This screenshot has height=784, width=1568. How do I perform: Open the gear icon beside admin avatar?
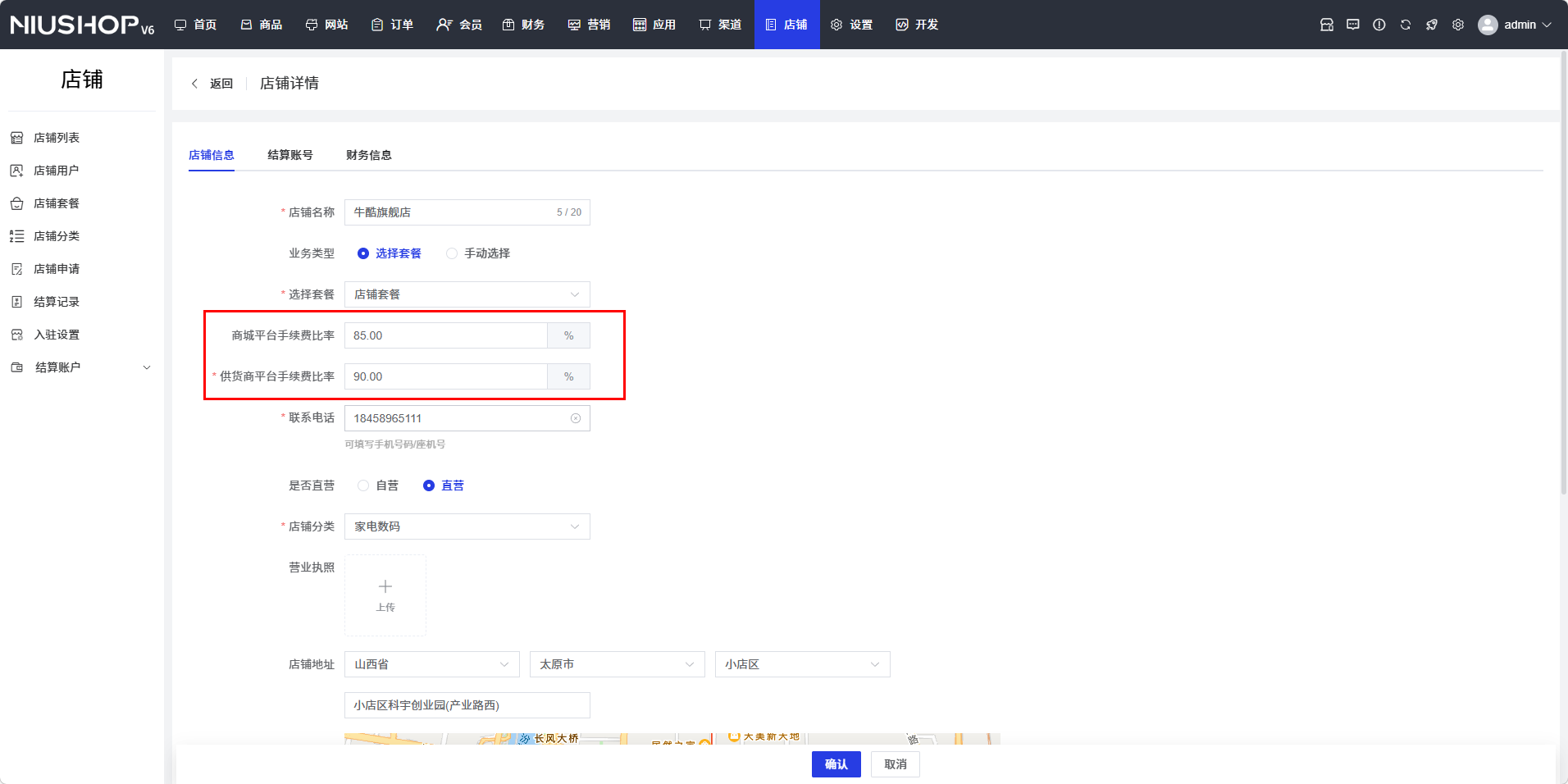pos(1457,25)
